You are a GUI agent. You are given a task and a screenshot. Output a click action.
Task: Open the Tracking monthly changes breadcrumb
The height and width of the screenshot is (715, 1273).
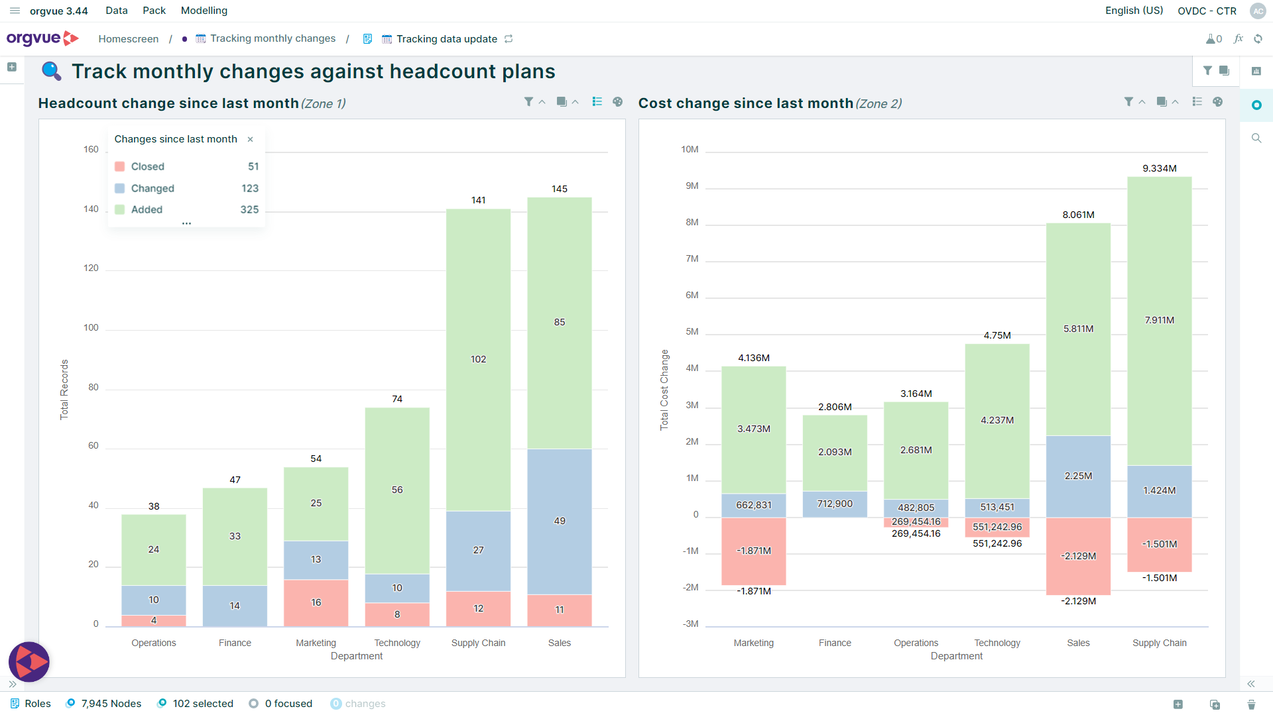(x=272, y=39)
